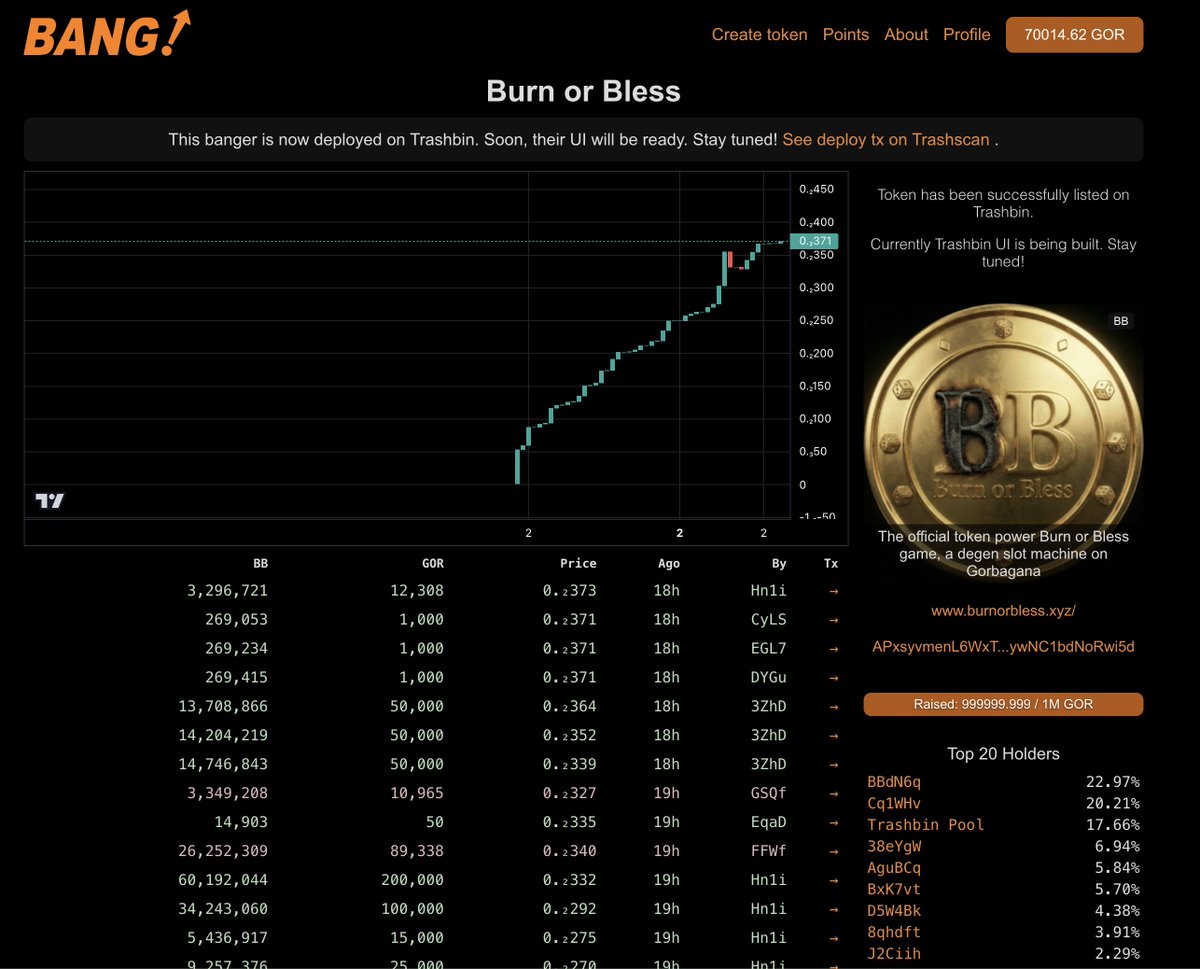Viewport: 1200px width, 969px height.
Task: Click the contract address APxsyvmenL6WxT...ywNC1bdNoRwi5d
Action: point(1003,646)
